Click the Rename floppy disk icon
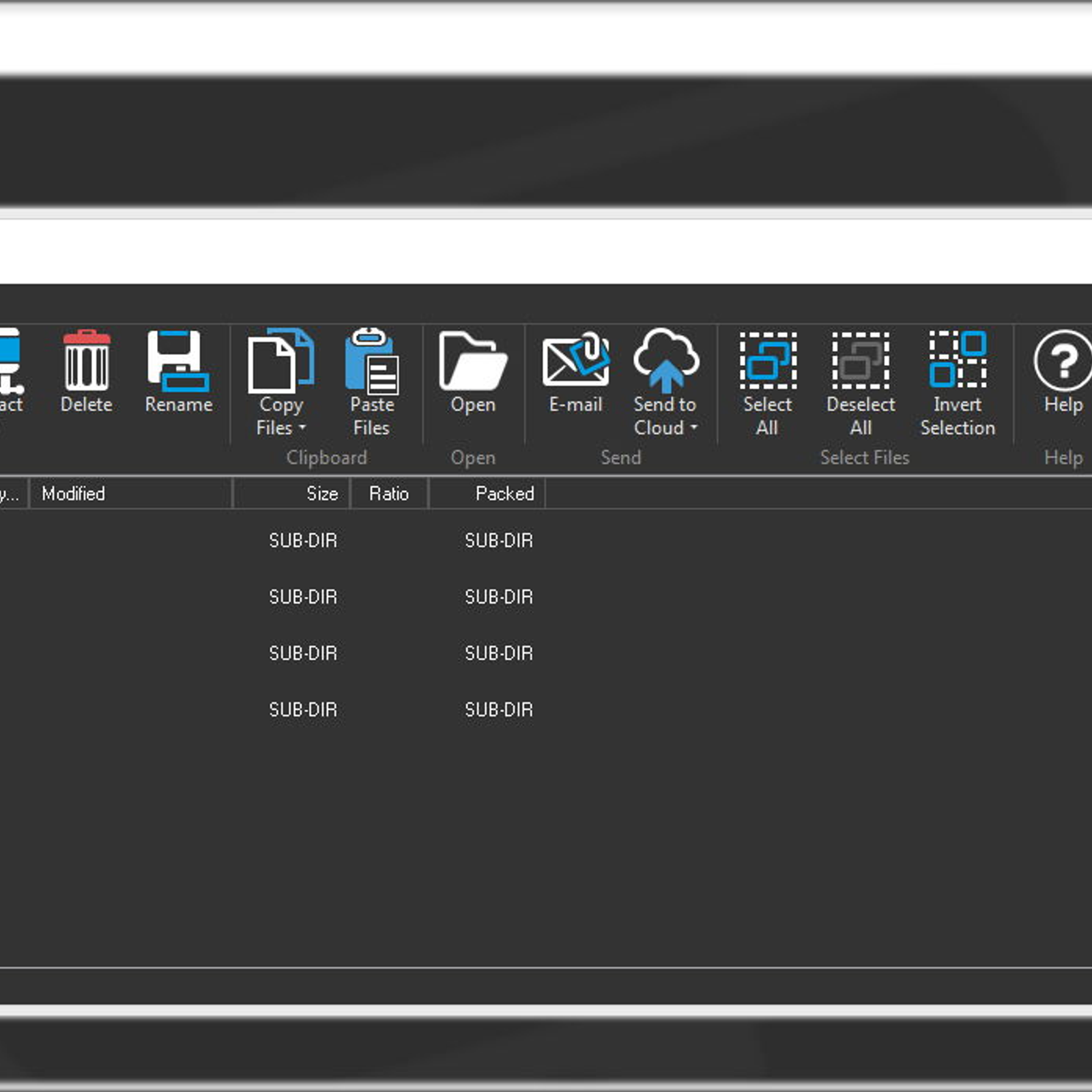Screen dimensions: 1092x1092 178,360
